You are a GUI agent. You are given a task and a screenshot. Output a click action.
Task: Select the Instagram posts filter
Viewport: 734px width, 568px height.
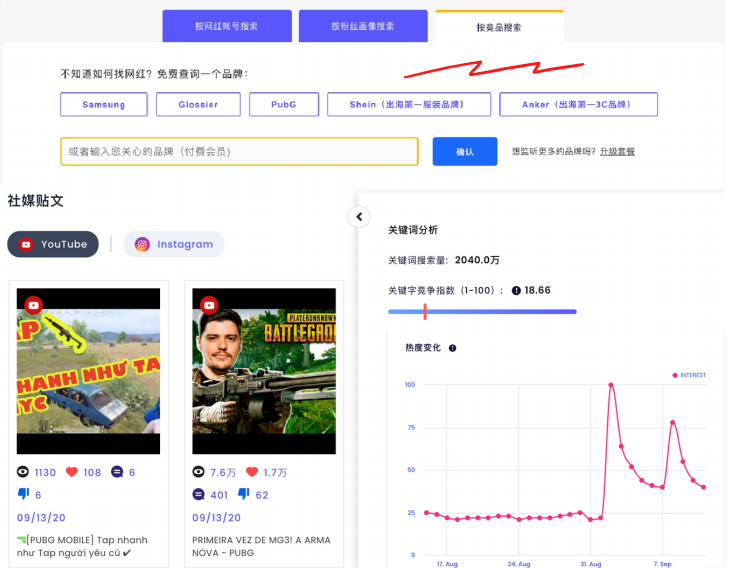[174, 244]
